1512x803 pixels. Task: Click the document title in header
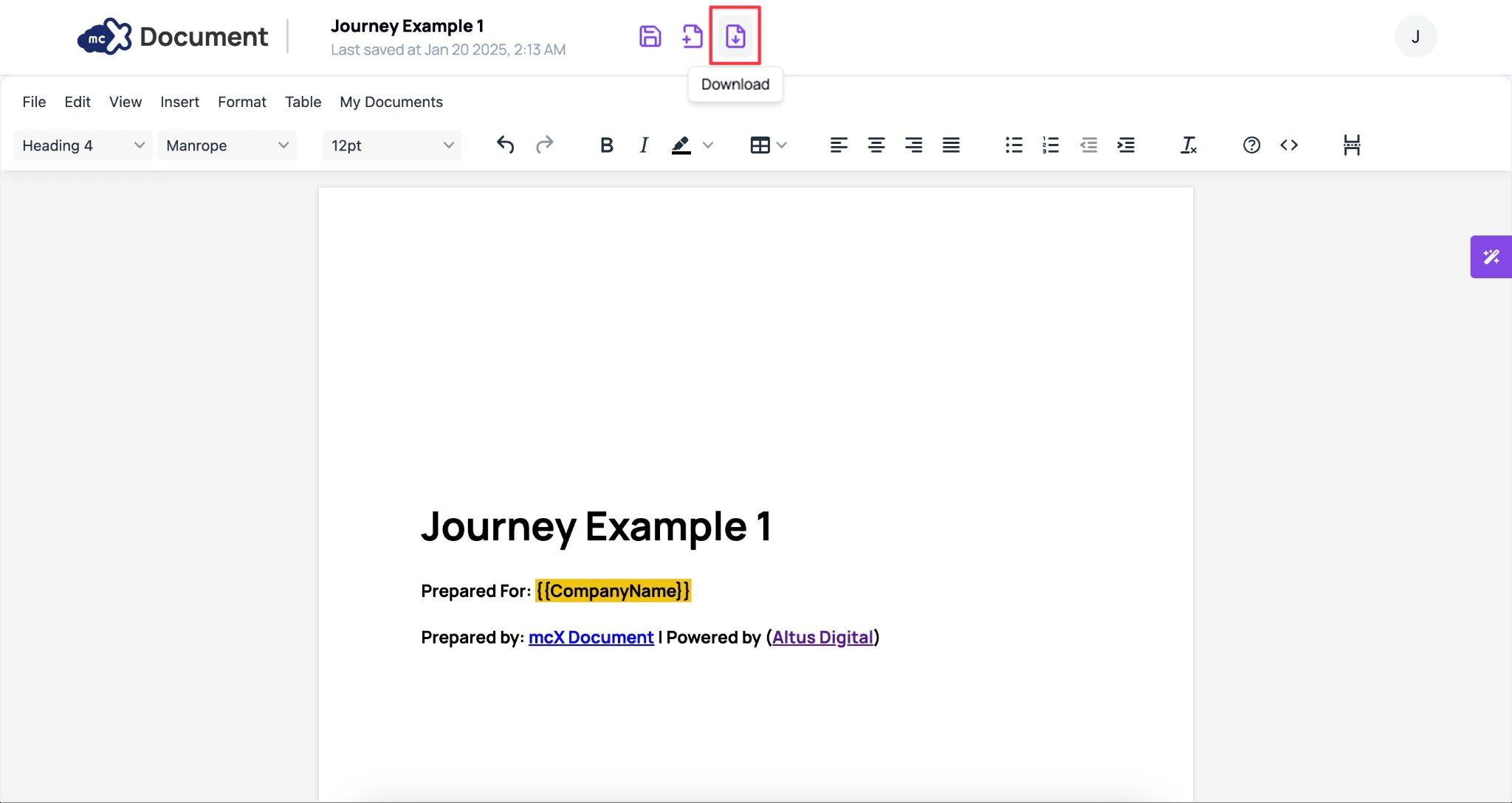click(408, 26)
